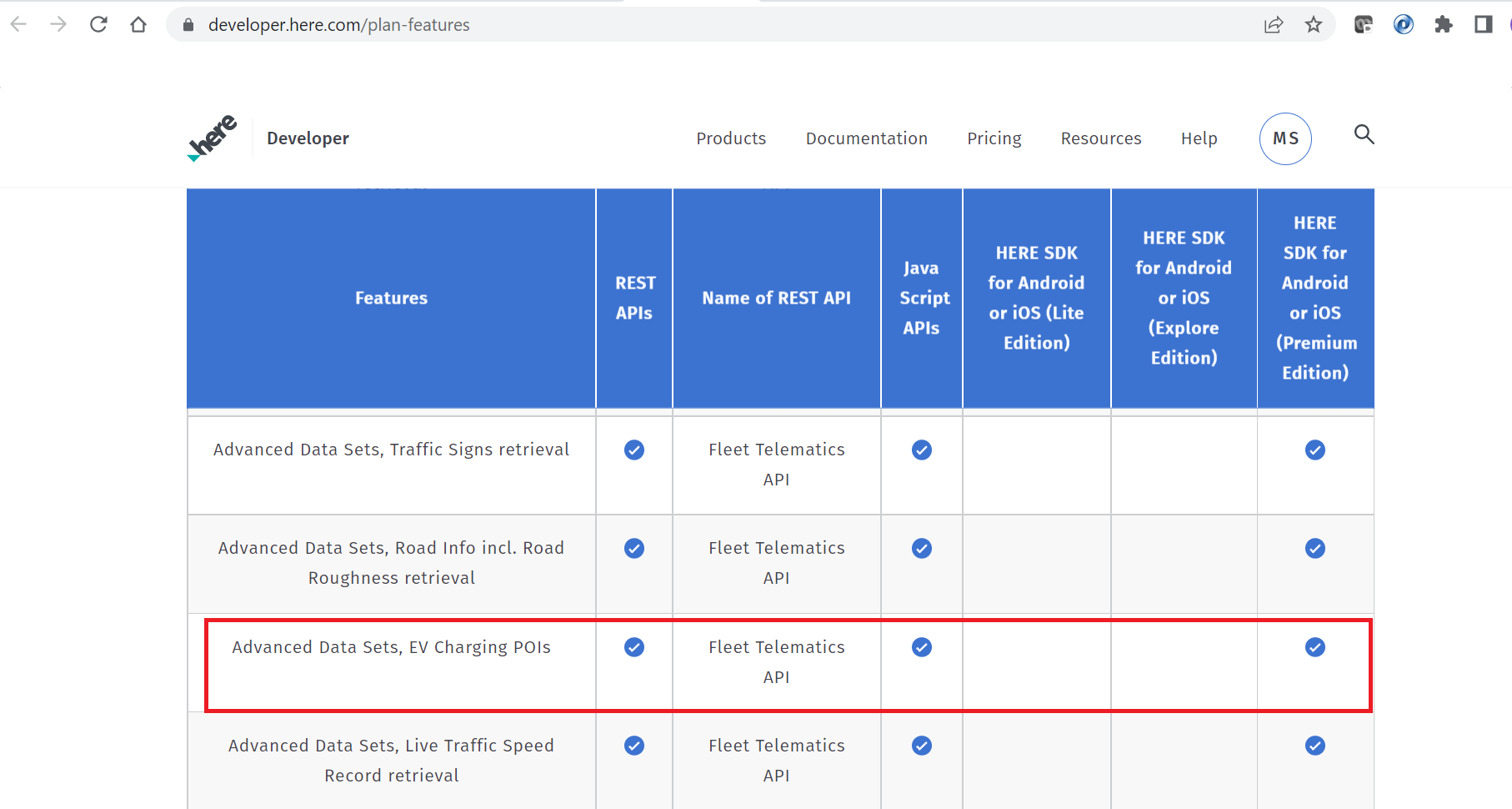Open the Help navigation link
This screenshot has height=809, width=1512.
pyautogui.click(x=1199, y=138)
